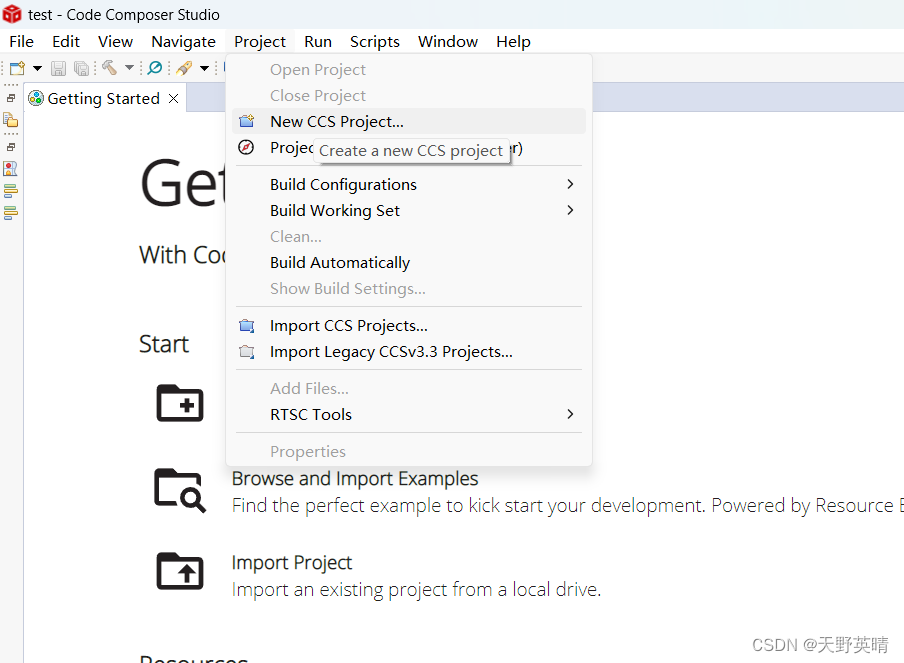Choose New CCS Project... from menu
This screenshot has width=904, height=663.
click(x=409, y=122)
